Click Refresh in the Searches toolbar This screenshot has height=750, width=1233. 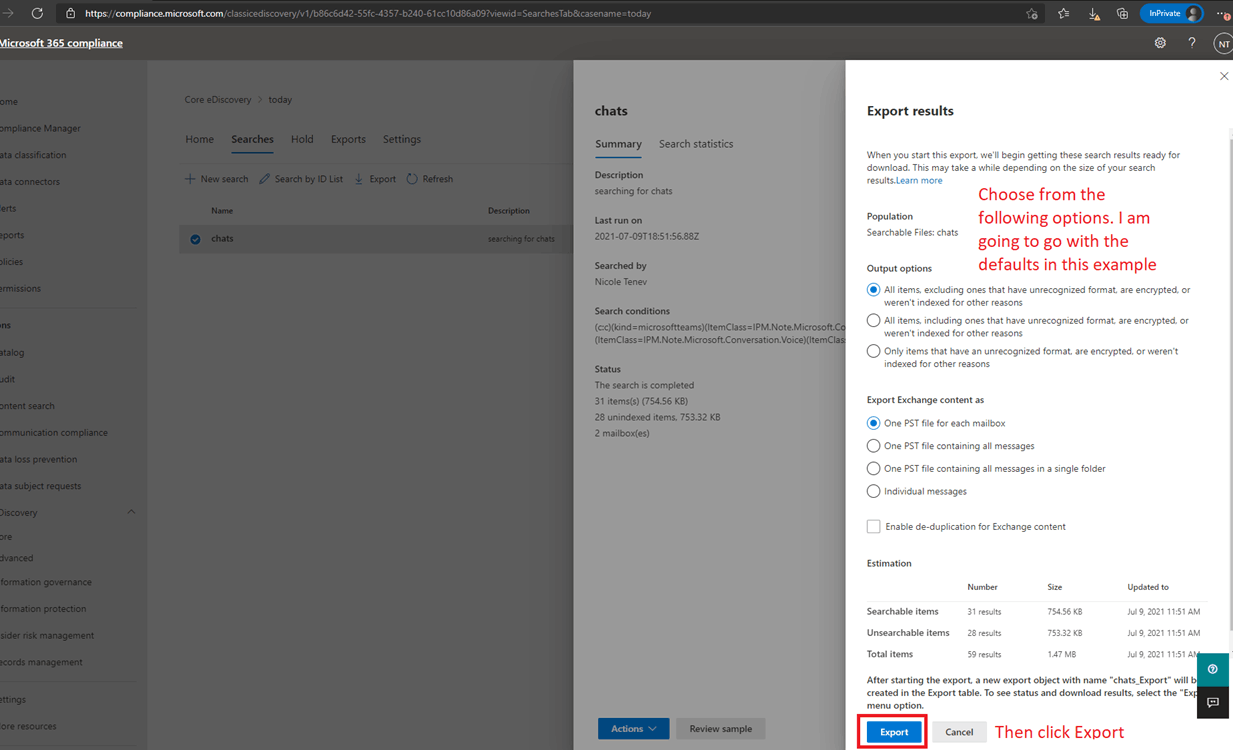click(429, 179)
